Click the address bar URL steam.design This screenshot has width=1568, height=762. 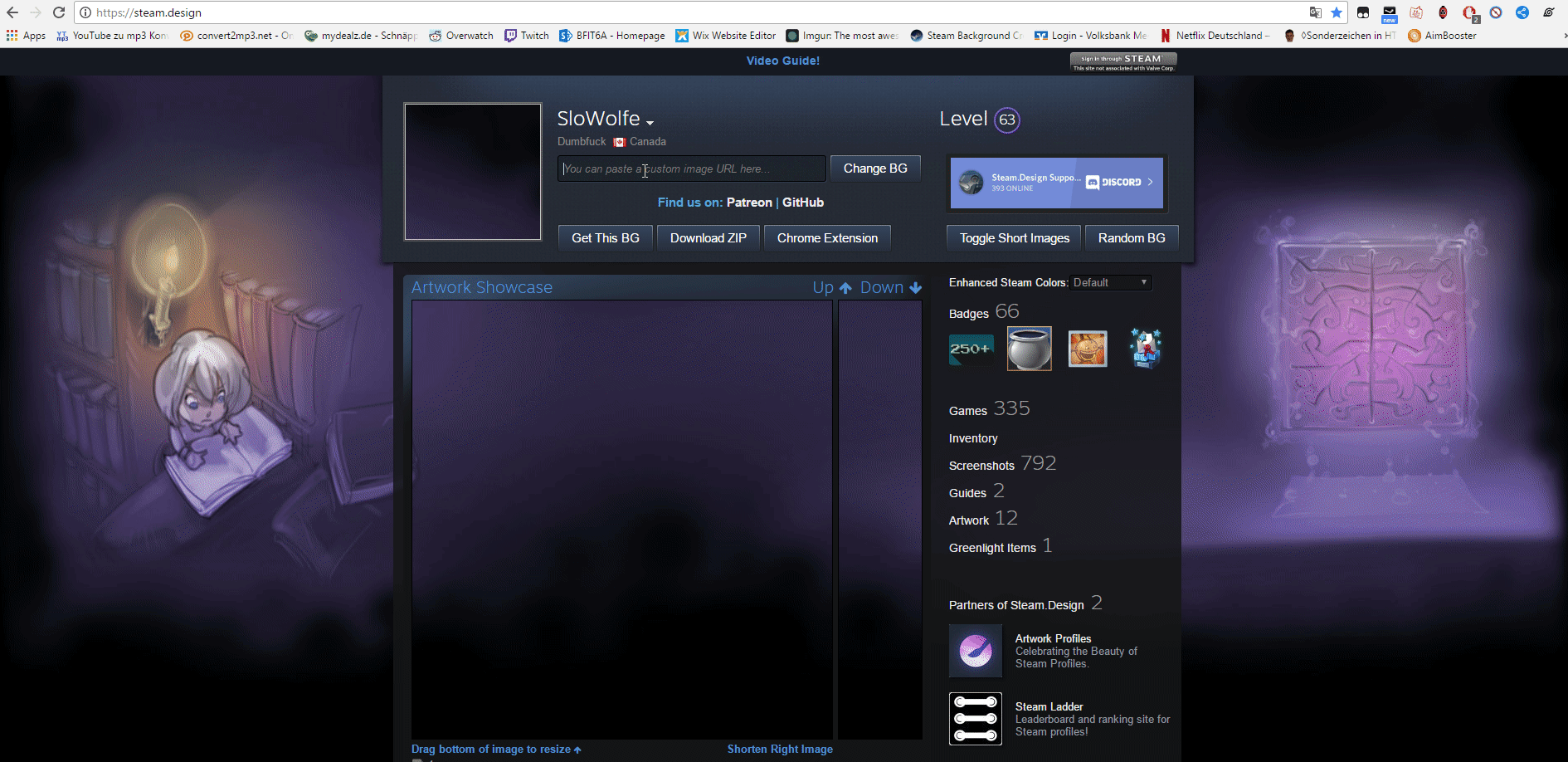coord(149,12)
